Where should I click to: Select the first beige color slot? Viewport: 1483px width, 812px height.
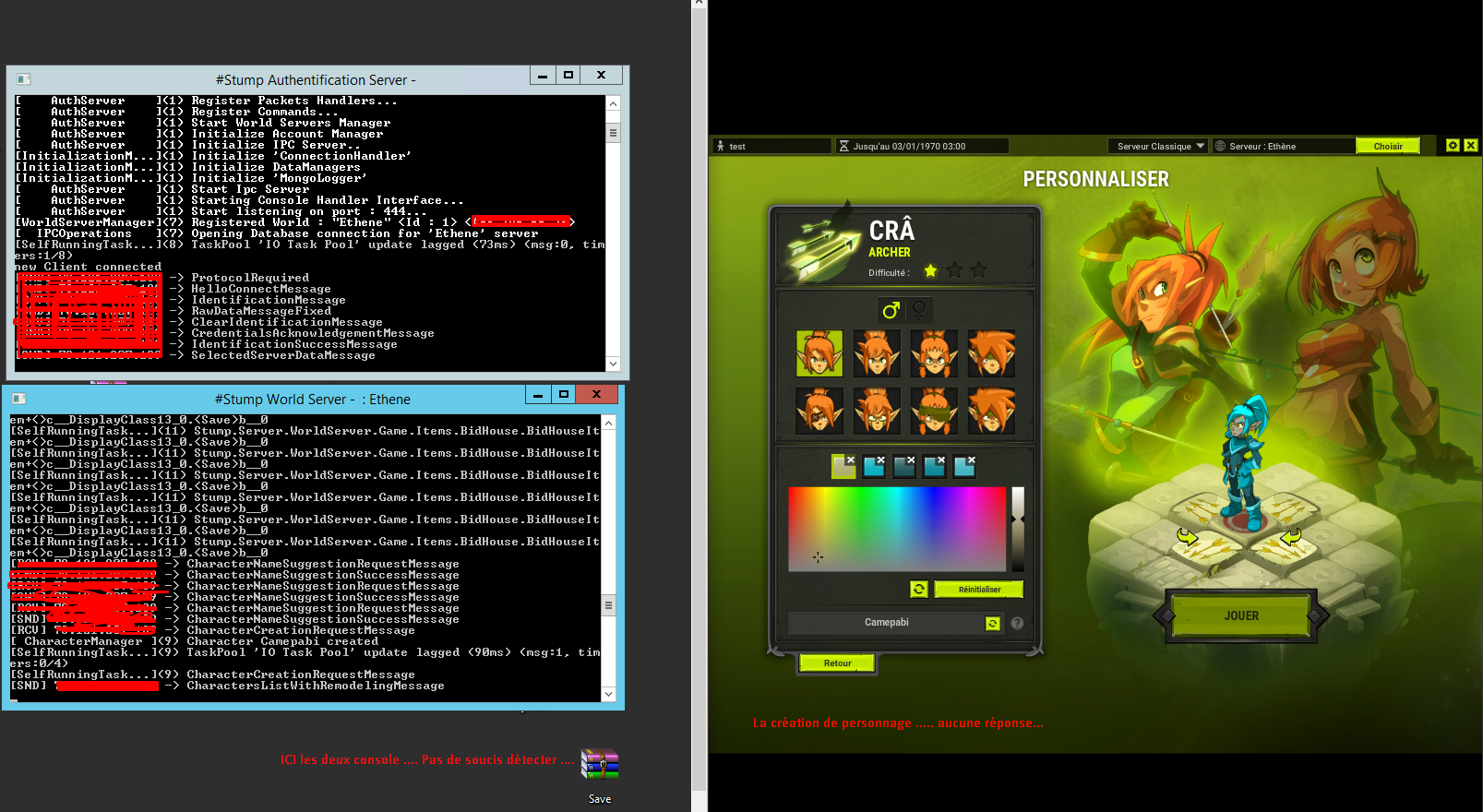click(x=843, y=466)
